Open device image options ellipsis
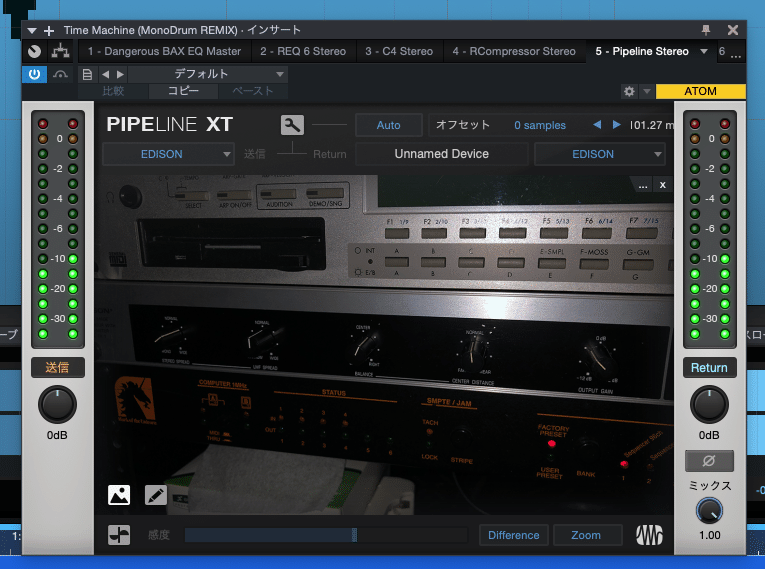765x569 pixels. [643, 185]
